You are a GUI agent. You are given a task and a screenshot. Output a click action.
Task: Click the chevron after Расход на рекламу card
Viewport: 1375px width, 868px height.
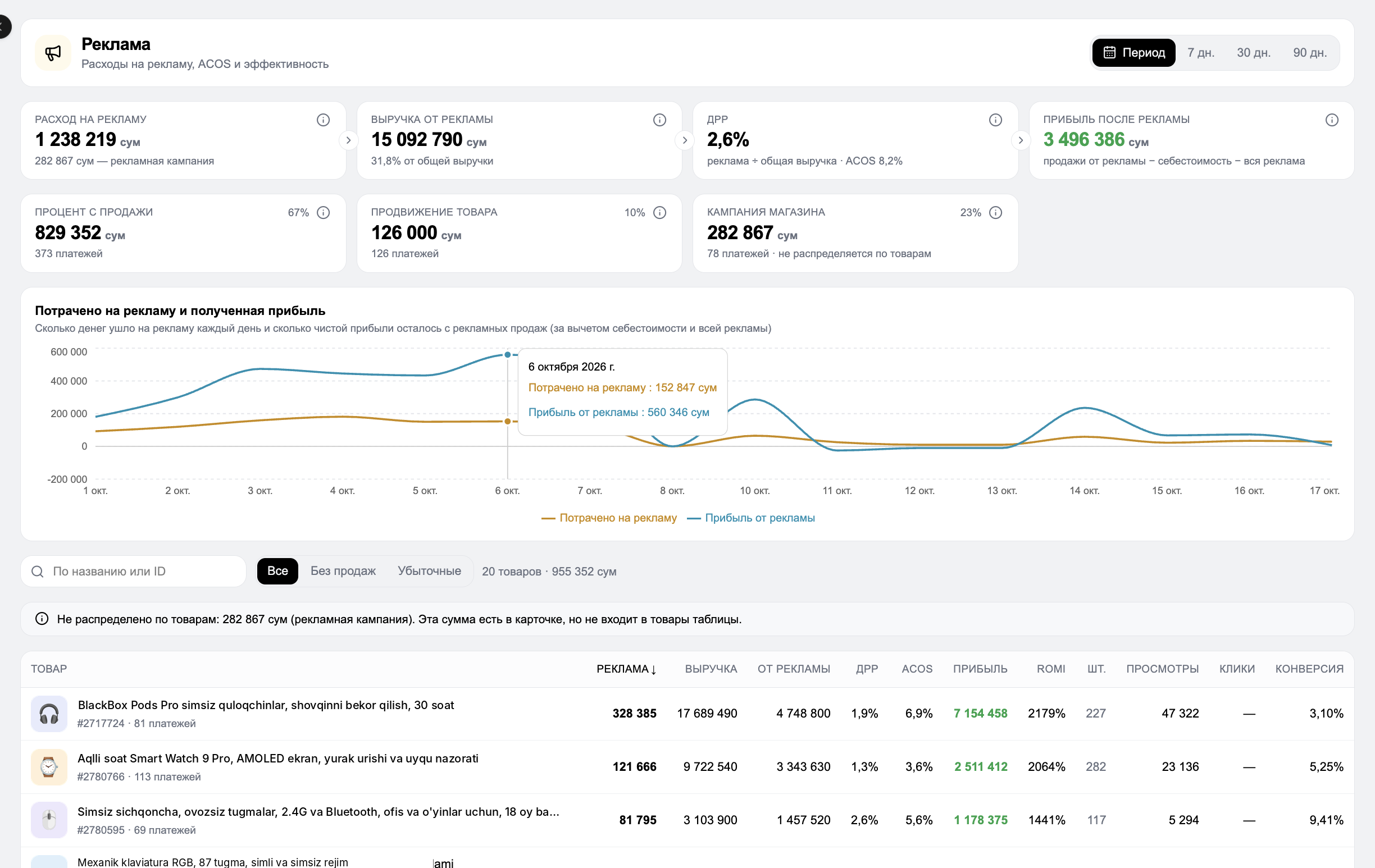(348, 140)
